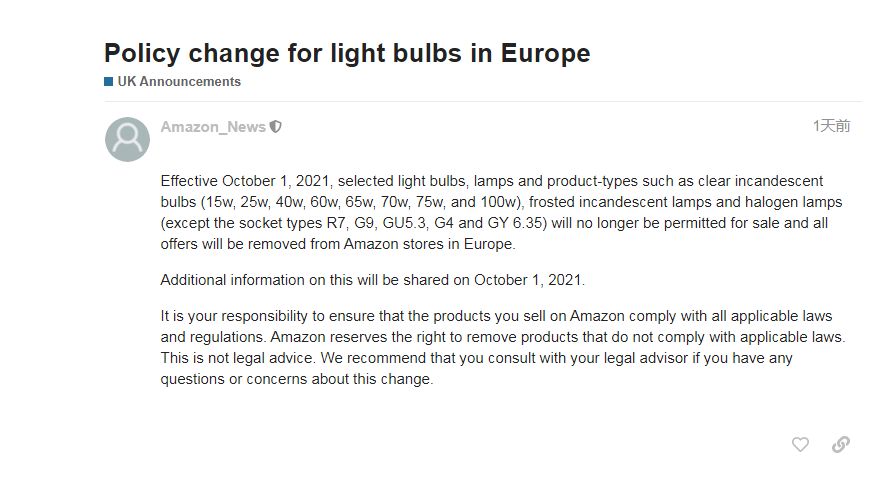Click the sentence "This is not legal advice"
Screen dimensions: 891x488
pos(236,358)
